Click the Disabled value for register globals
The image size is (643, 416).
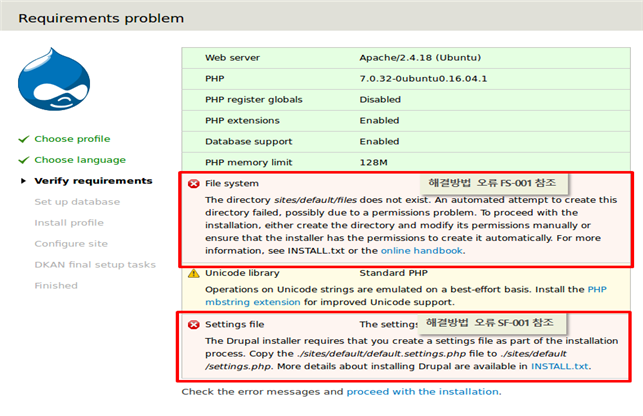[380, 100]
